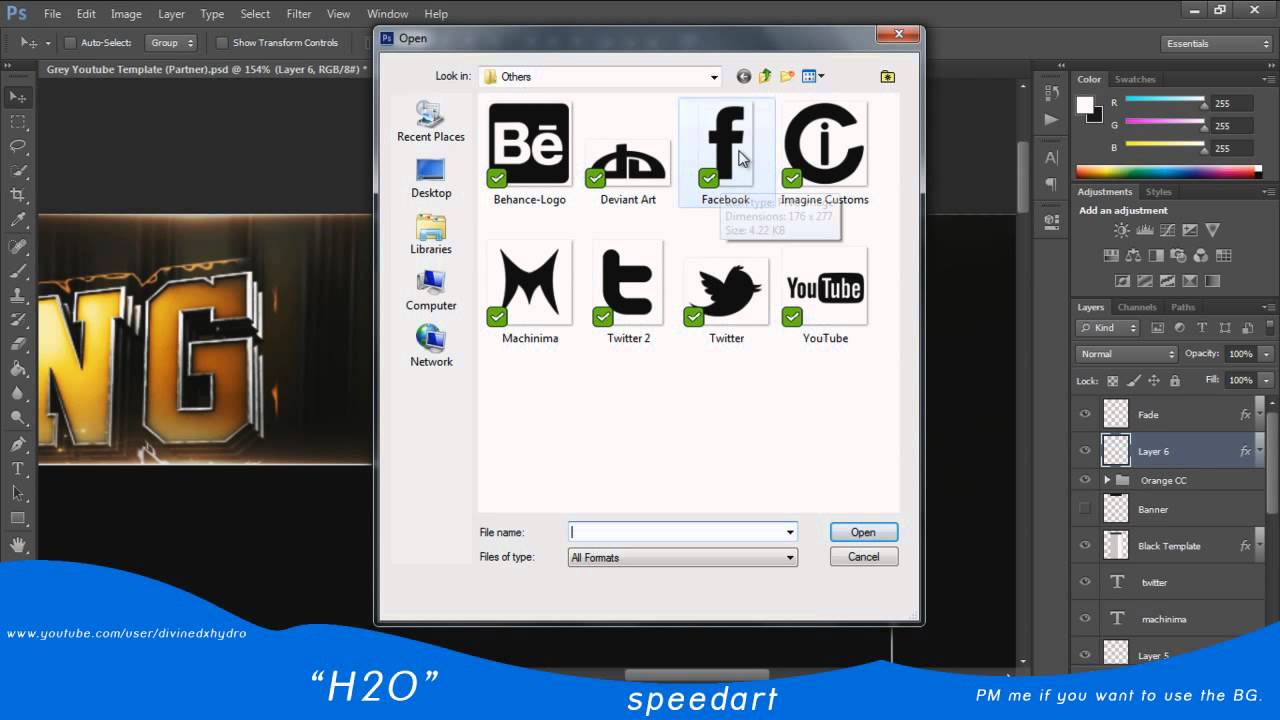
Task: Select the Move tool in the toolbox
Action: click(x=18, y=97)
